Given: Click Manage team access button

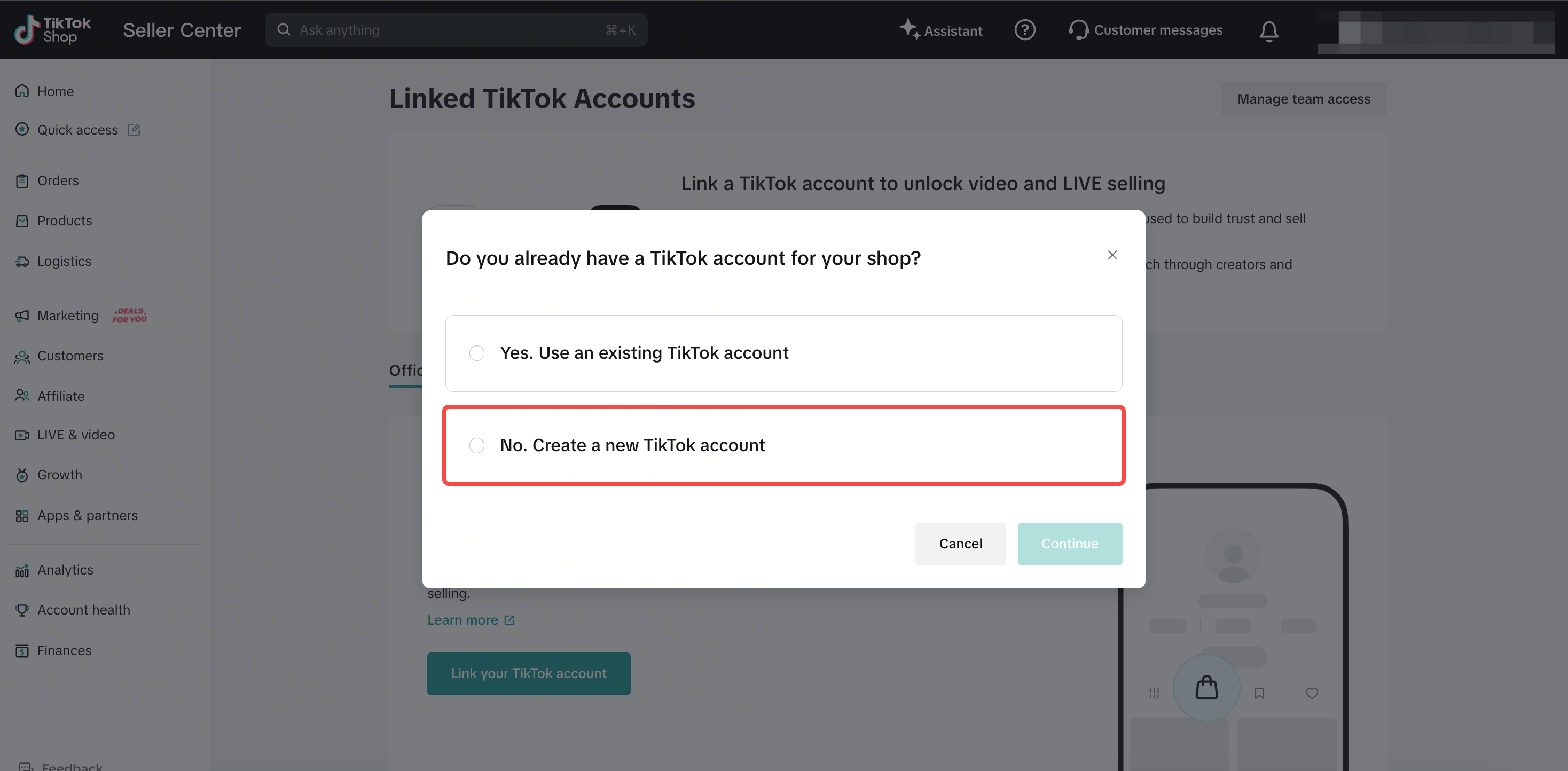Looking at the screenshot, I should pyautogui.click(x=1304, y=99).
